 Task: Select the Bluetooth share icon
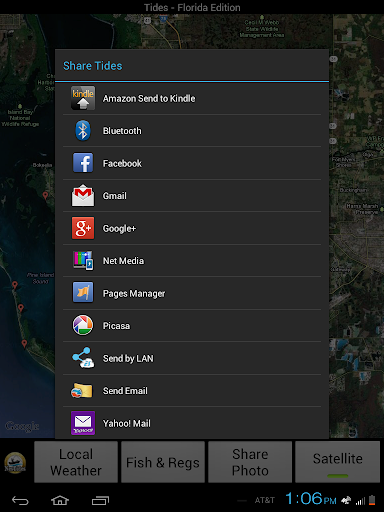83,131
